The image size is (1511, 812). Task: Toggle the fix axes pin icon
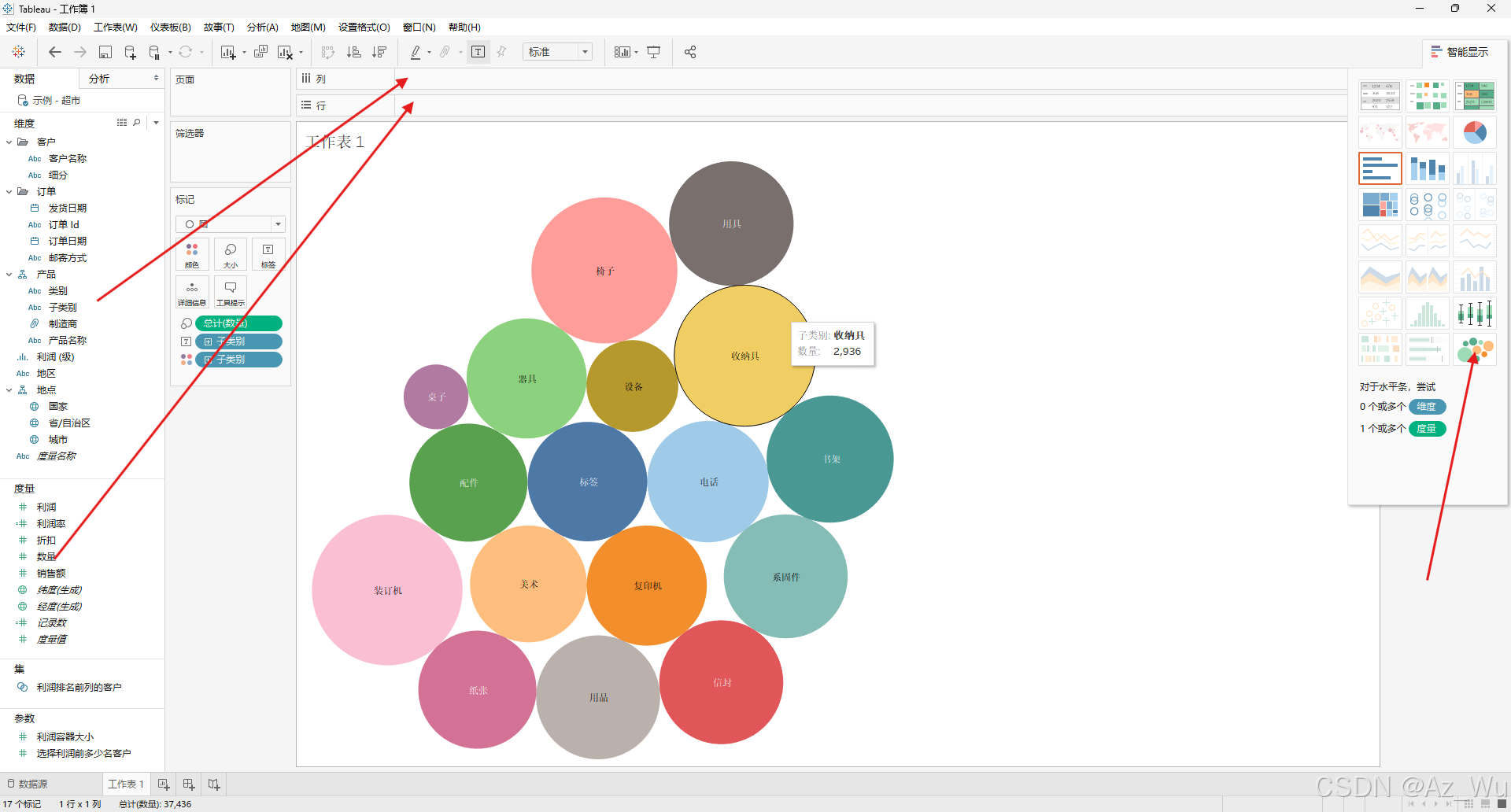[502, 52]
